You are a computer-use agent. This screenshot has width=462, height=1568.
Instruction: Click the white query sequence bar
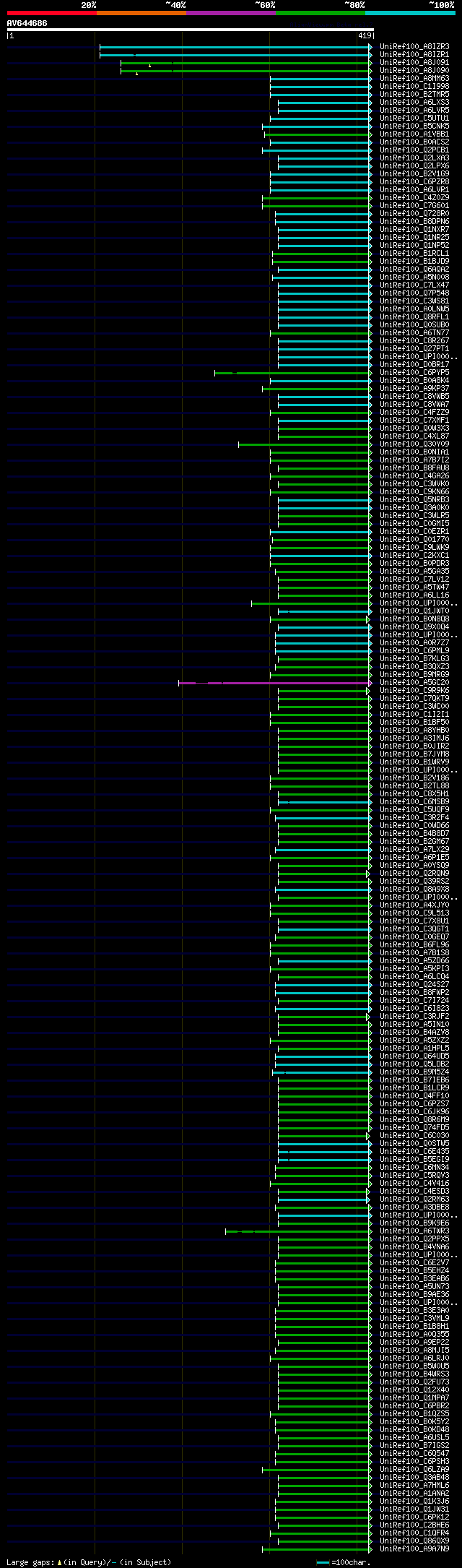[x=191, y=30]
